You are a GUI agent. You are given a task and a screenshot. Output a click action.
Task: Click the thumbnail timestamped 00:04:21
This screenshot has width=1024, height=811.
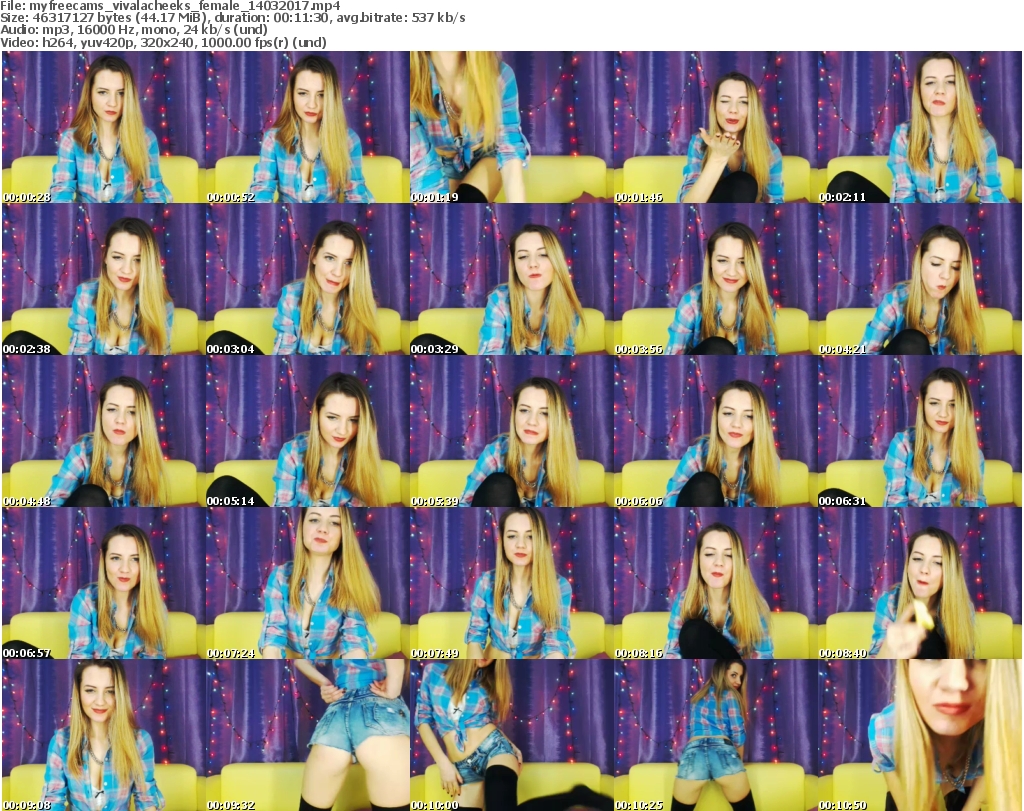920,279
